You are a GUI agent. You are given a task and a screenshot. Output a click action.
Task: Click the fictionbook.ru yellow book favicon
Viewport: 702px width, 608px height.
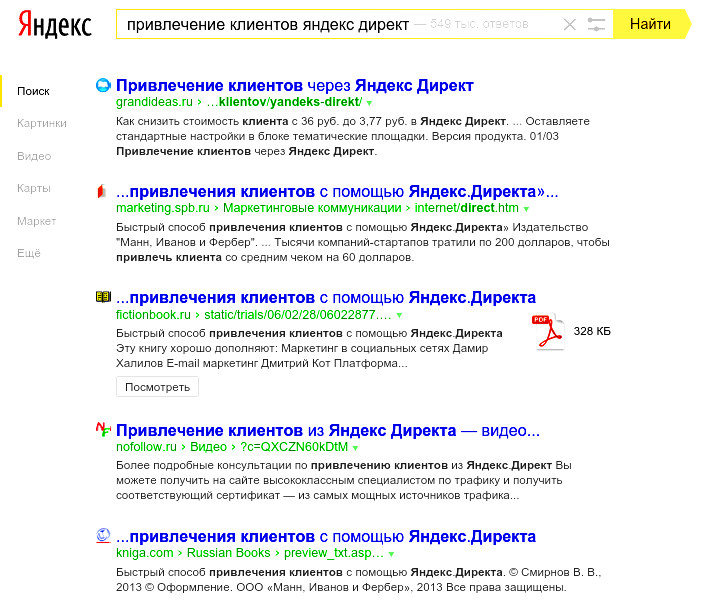103,296
